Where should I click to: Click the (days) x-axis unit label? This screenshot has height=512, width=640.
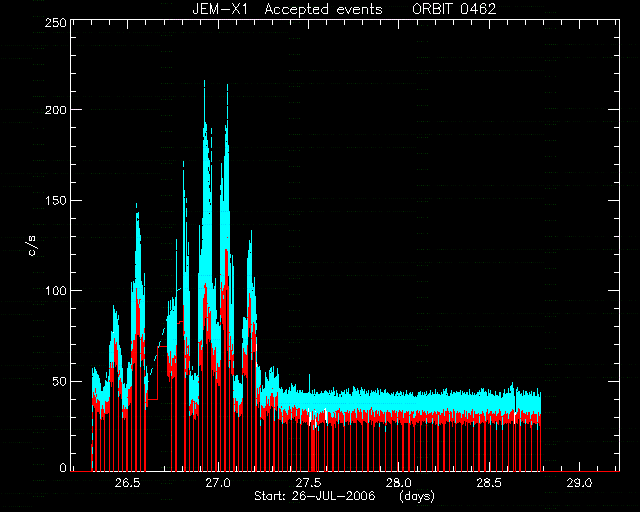[417, 496]
